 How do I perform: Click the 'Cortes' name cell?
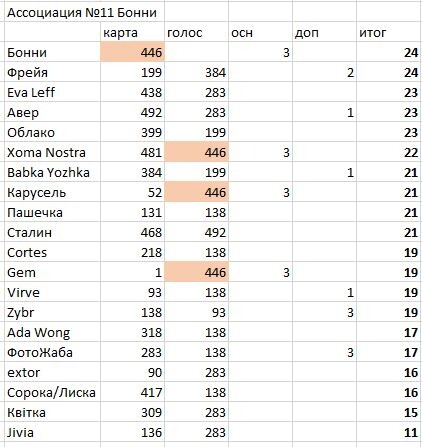point(52,252)
